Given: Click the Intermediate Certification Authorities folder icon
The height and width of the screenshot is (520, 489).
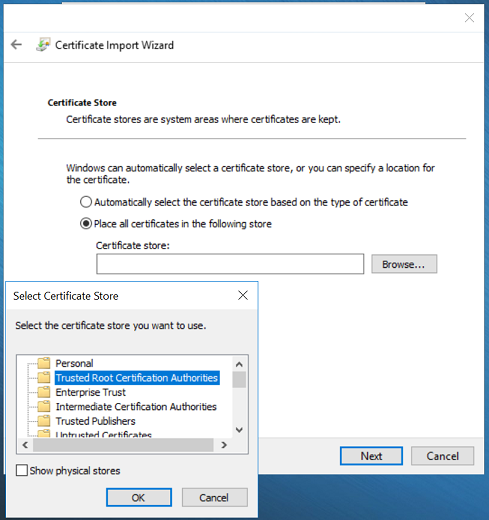Looking at the screenshot, I should (x=44, y=406).
